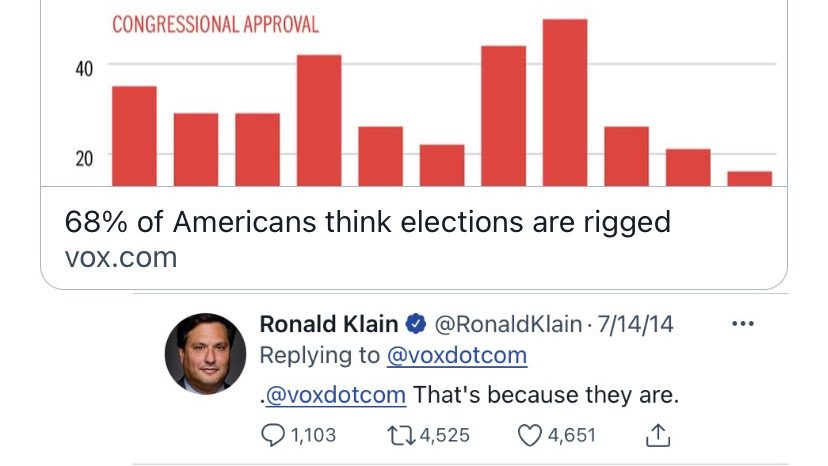Screen dimensions: 828x466
Task: Click the @voxdotcom mention in tweet text
Action: click(x=336, y=395)
